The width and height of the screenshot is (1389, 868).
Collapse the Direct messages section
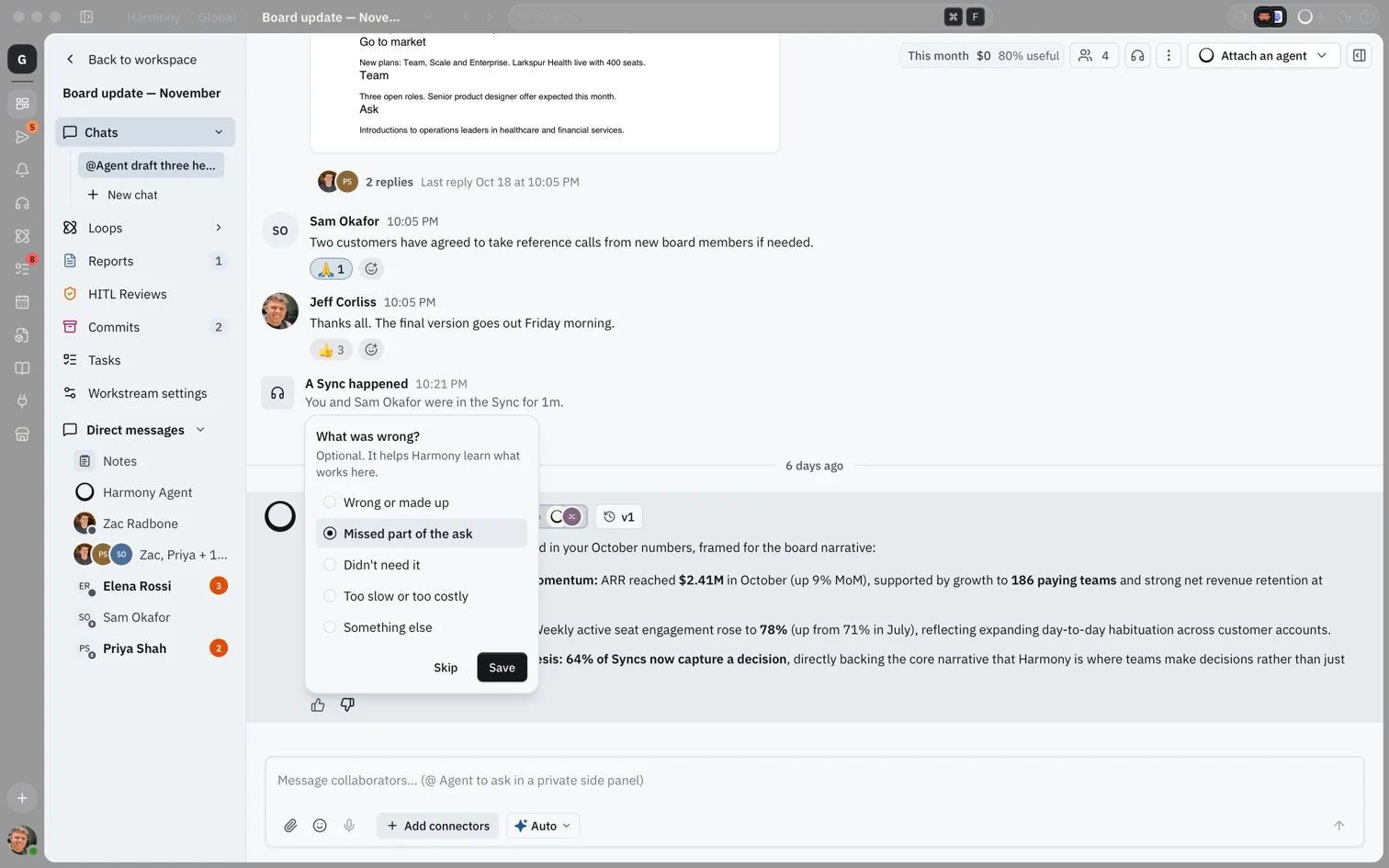tap(200, 430)
